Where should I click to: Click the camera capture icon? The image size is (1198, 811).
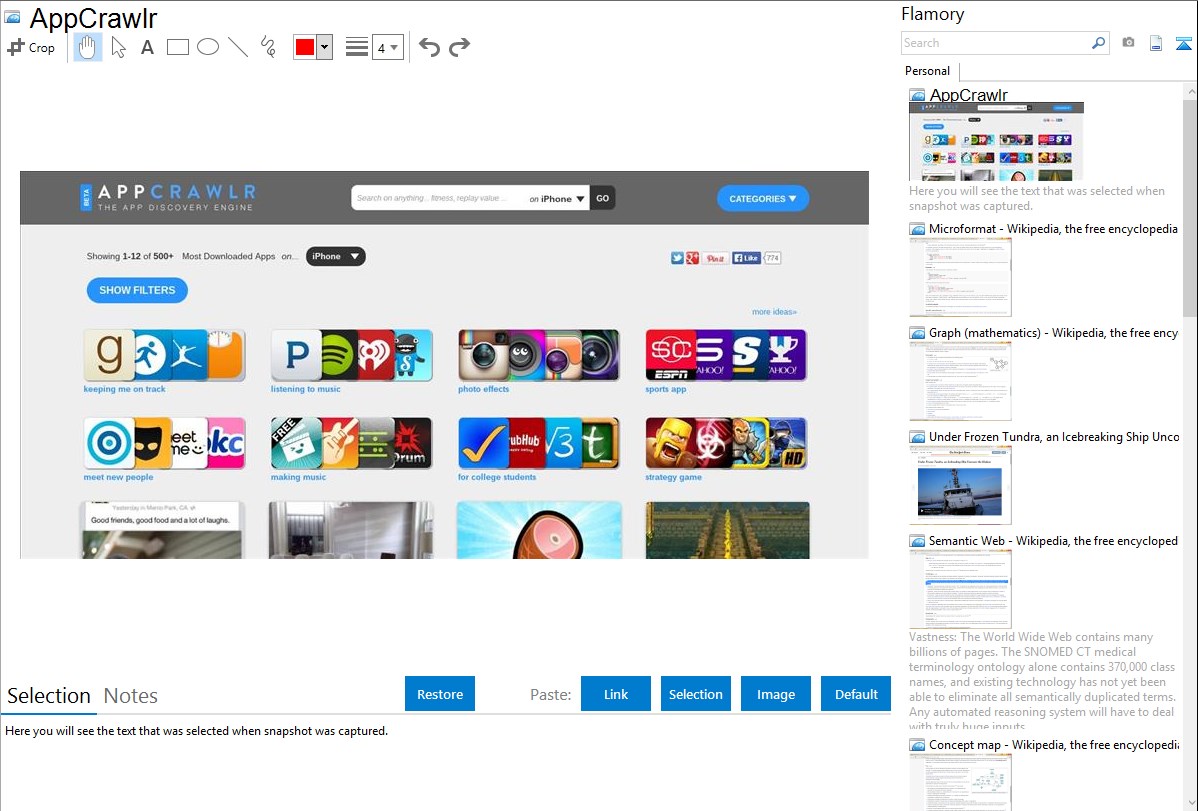pyautogui.click(x=1128, y=43)
